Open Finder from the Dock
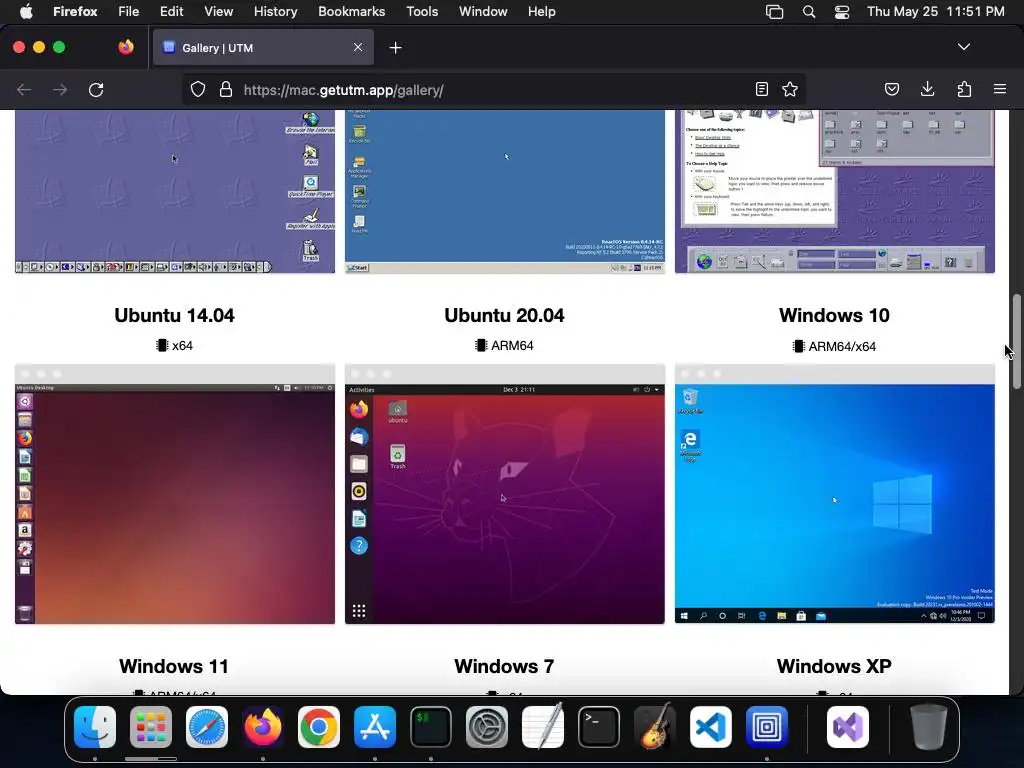This screenshot has height=768, width=1024. [95, 727]
